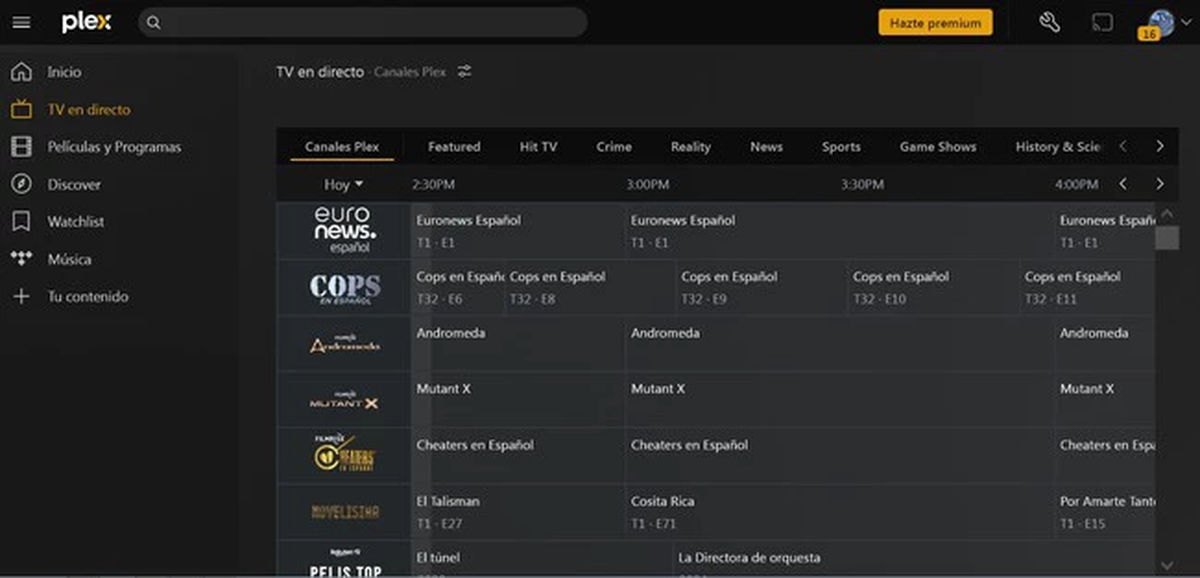
Task: Open settings with the wrench icon
Action: pyautogui.click(x=1048, y=21)
